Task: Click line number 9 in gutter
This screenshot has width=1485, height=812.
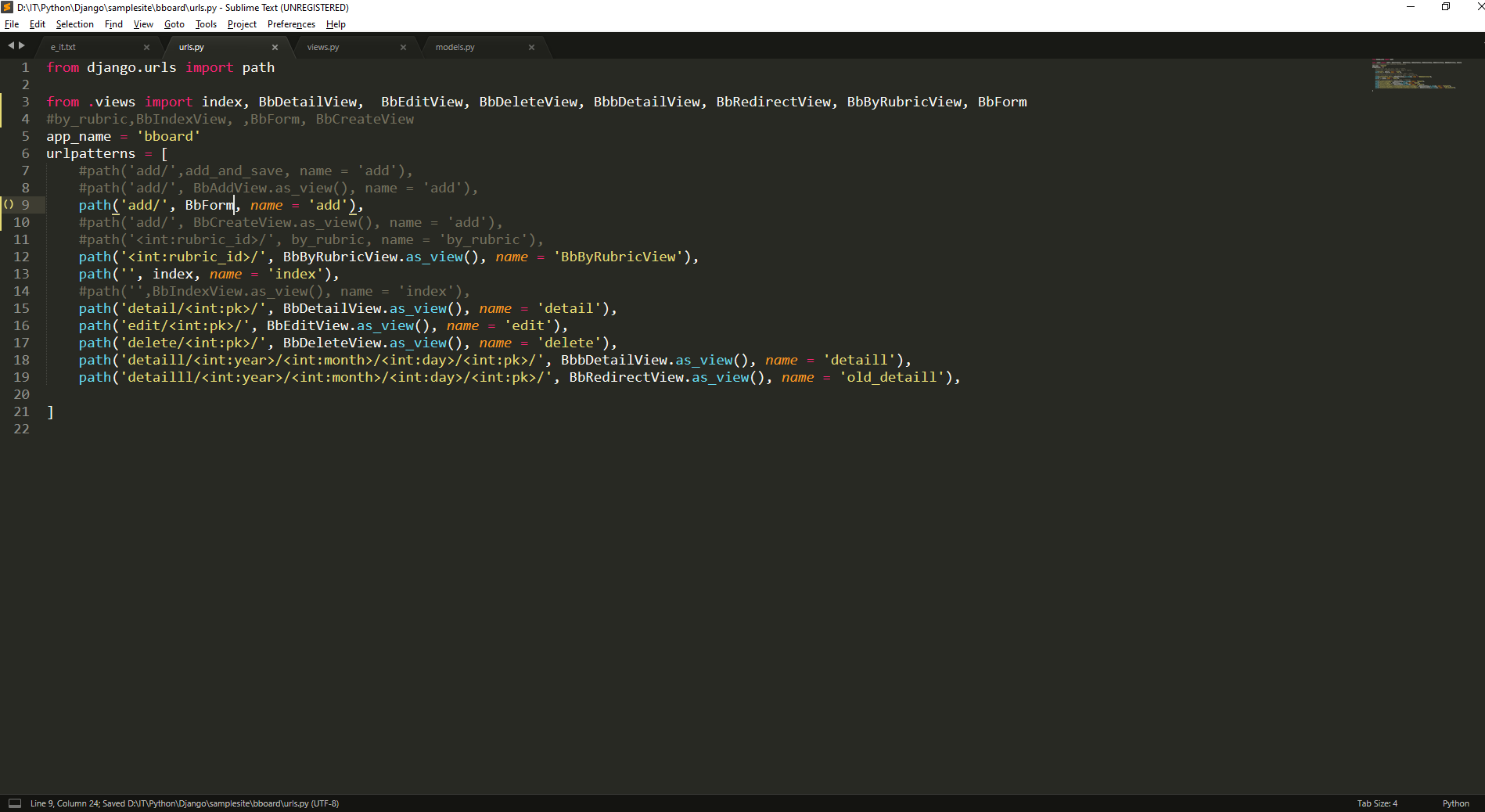Action: pos(25,205)
